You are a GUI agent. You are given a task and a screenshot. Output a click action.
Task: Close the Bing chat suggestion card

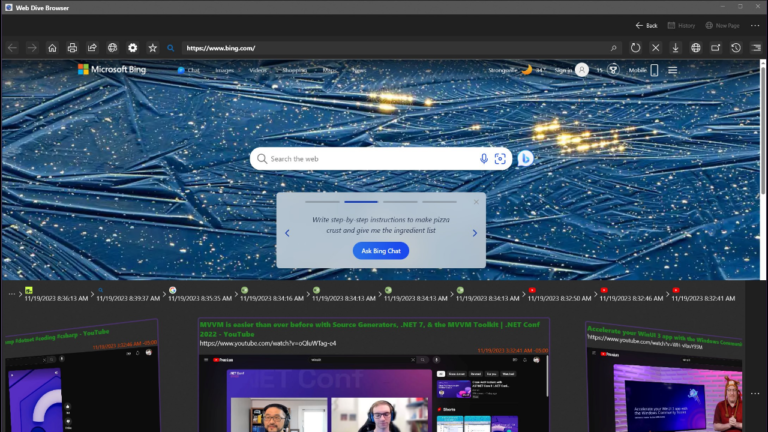(x=476, y=202)
